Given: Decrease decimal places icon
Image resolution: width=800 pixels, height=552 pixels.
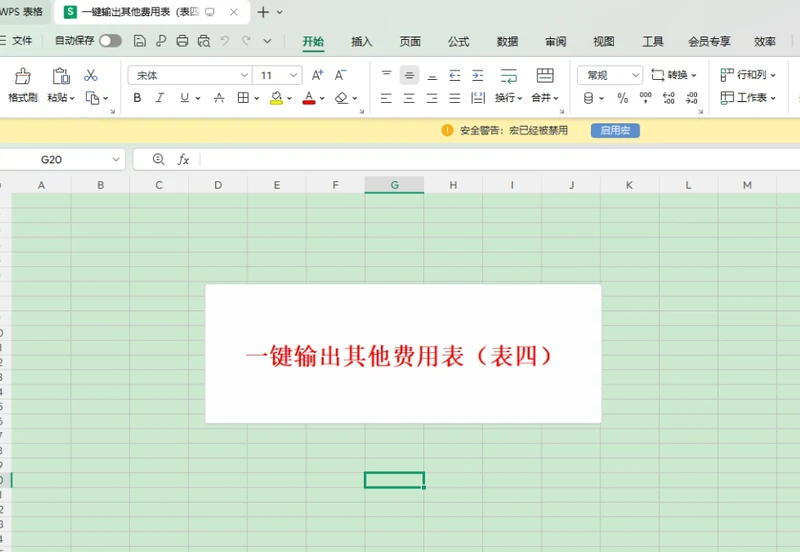Looking at the screenshot, I should coord(692,98).
